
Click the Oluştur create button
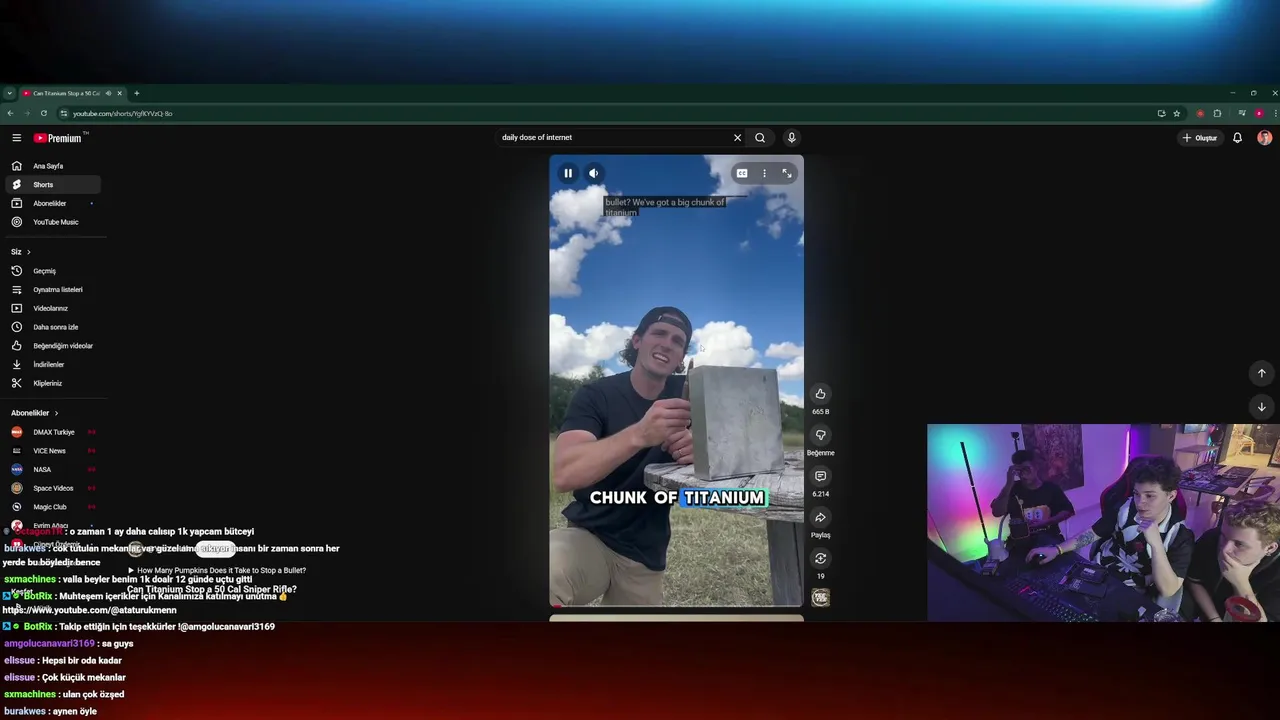(1199, 138)
